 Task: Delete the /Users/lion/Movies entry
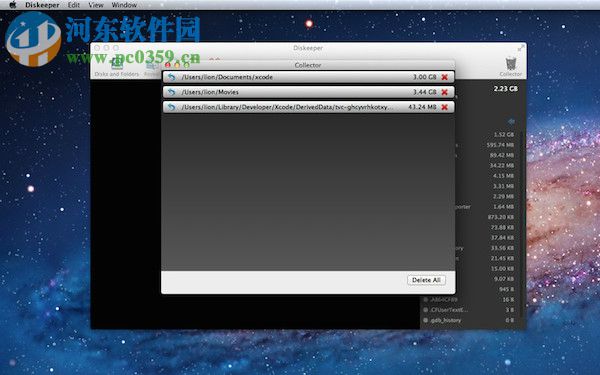[x=445, y=92]
